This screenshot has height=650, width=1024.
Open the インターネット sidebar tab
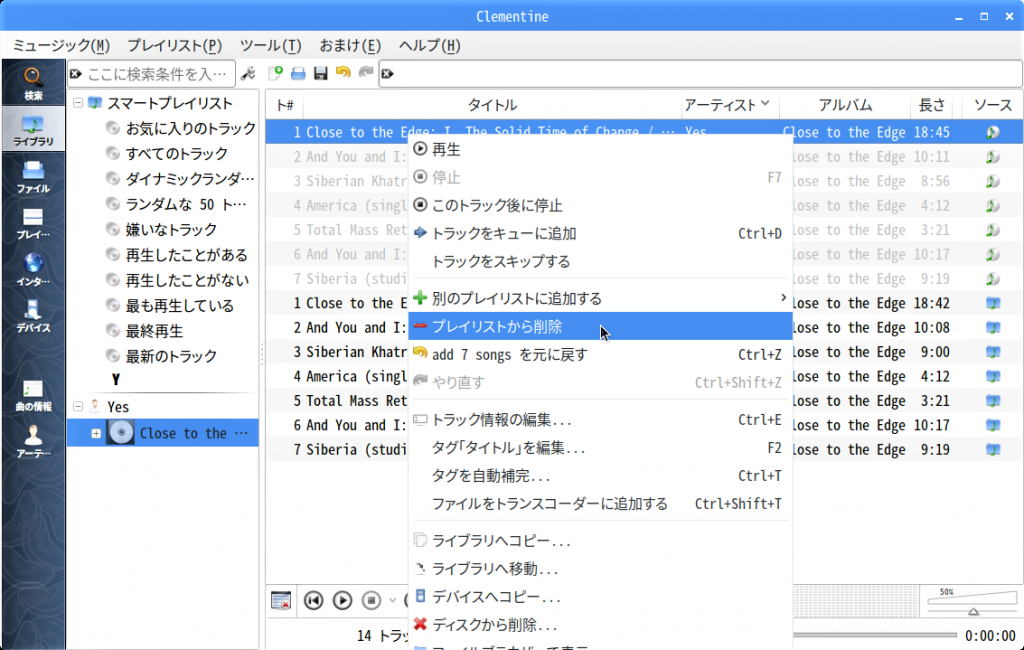point(33,270)
